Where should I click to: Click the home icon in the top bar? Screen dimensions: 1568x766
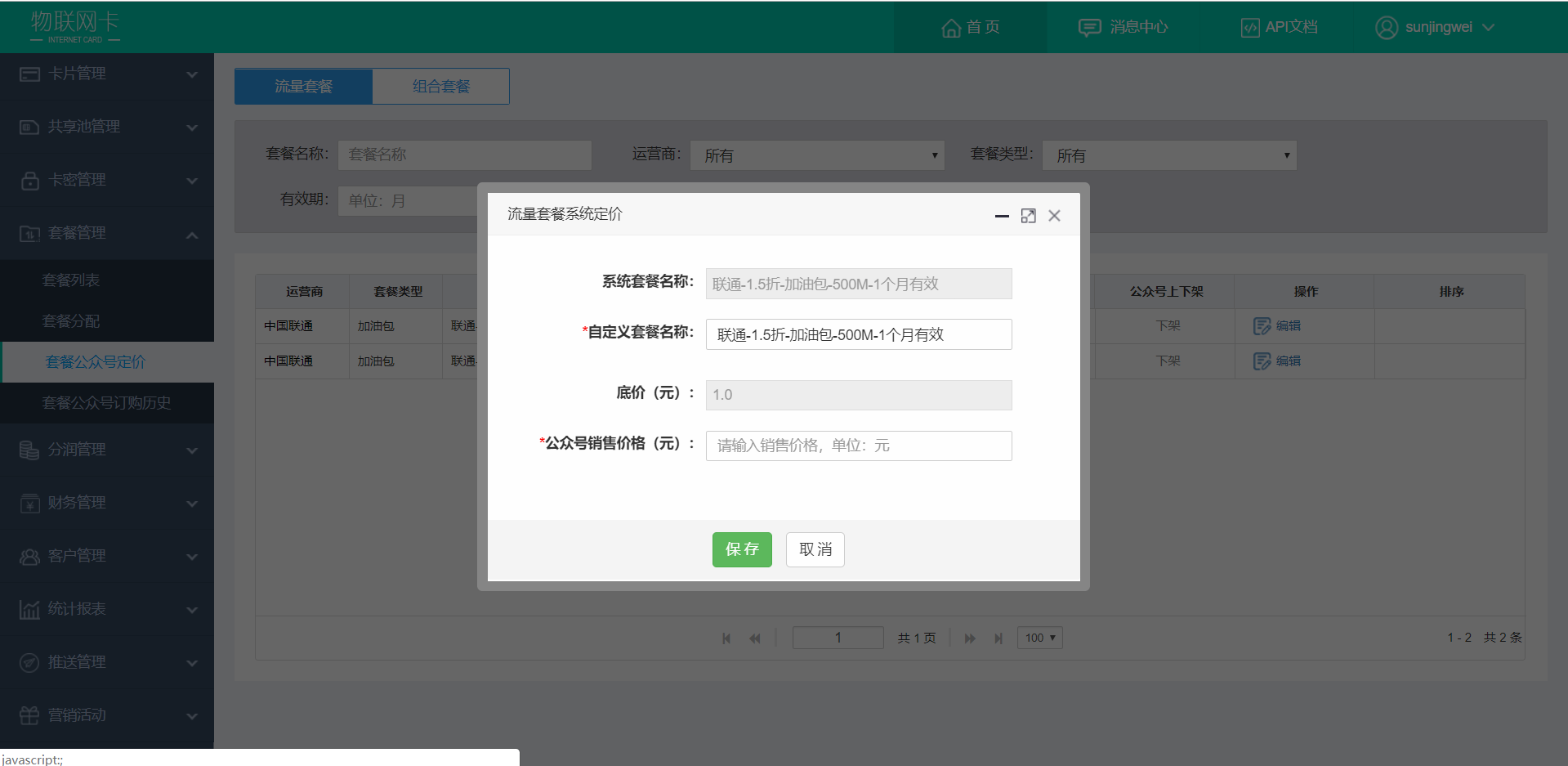pos(950,28)
